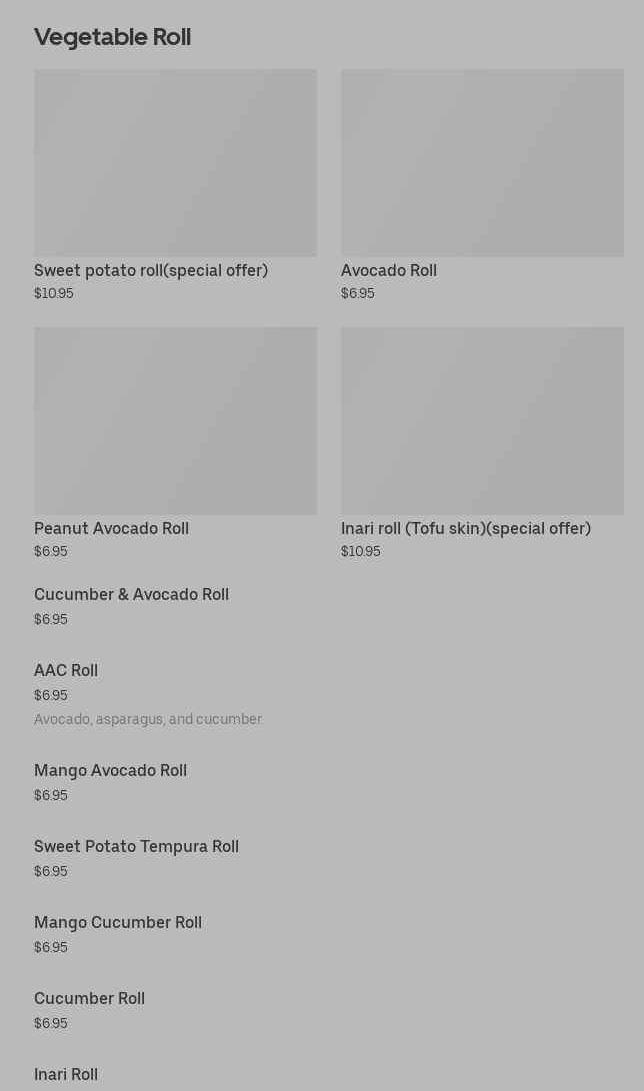Click the Vegetable Roll section heading
Image resolution: width=644 pixels, height=1091 pixels.
click(x=112, y=37)
